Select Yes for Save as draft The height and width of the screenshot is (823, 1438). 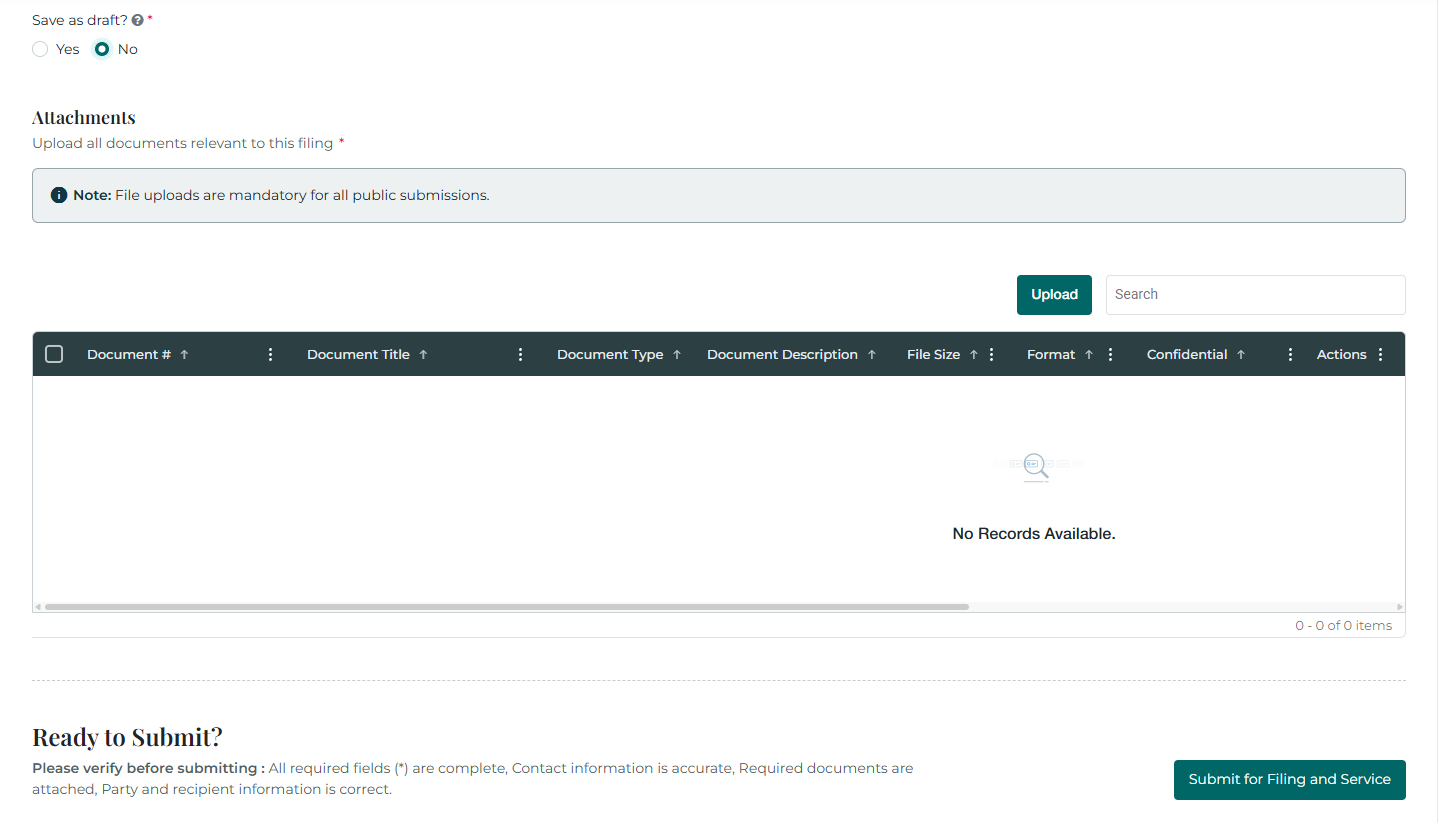click(x=39, y=48)
